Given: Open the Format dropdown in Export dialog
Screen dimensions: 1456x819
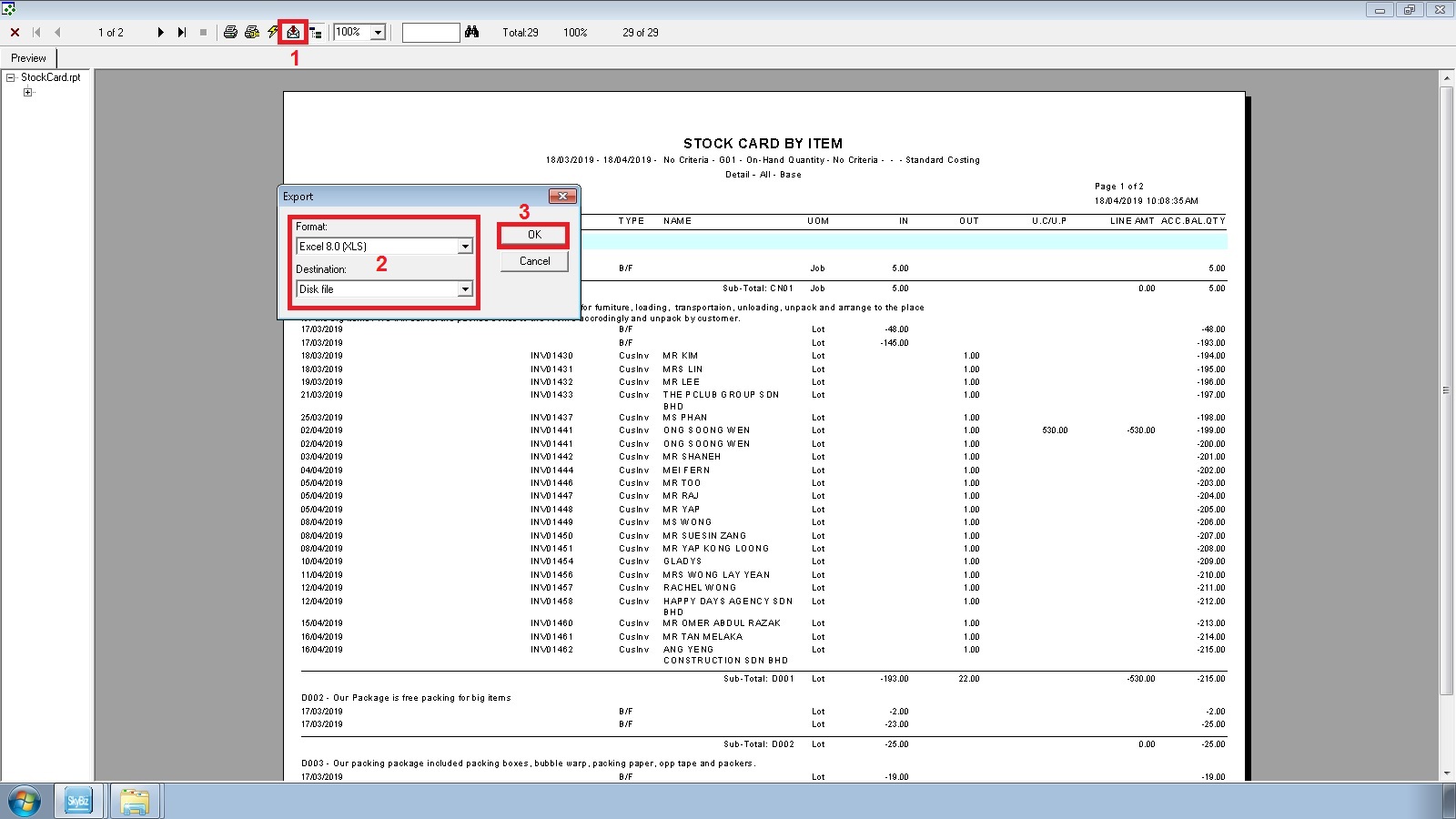Looking at the screenshot, I should pos(465,247).
